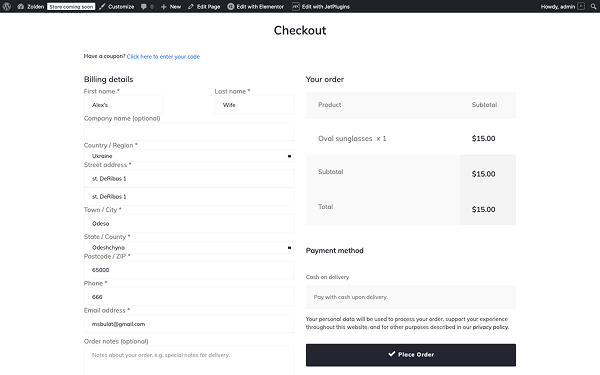Click the Product column header
Viewport: 600px width, 375px height.
pos(329,104)
